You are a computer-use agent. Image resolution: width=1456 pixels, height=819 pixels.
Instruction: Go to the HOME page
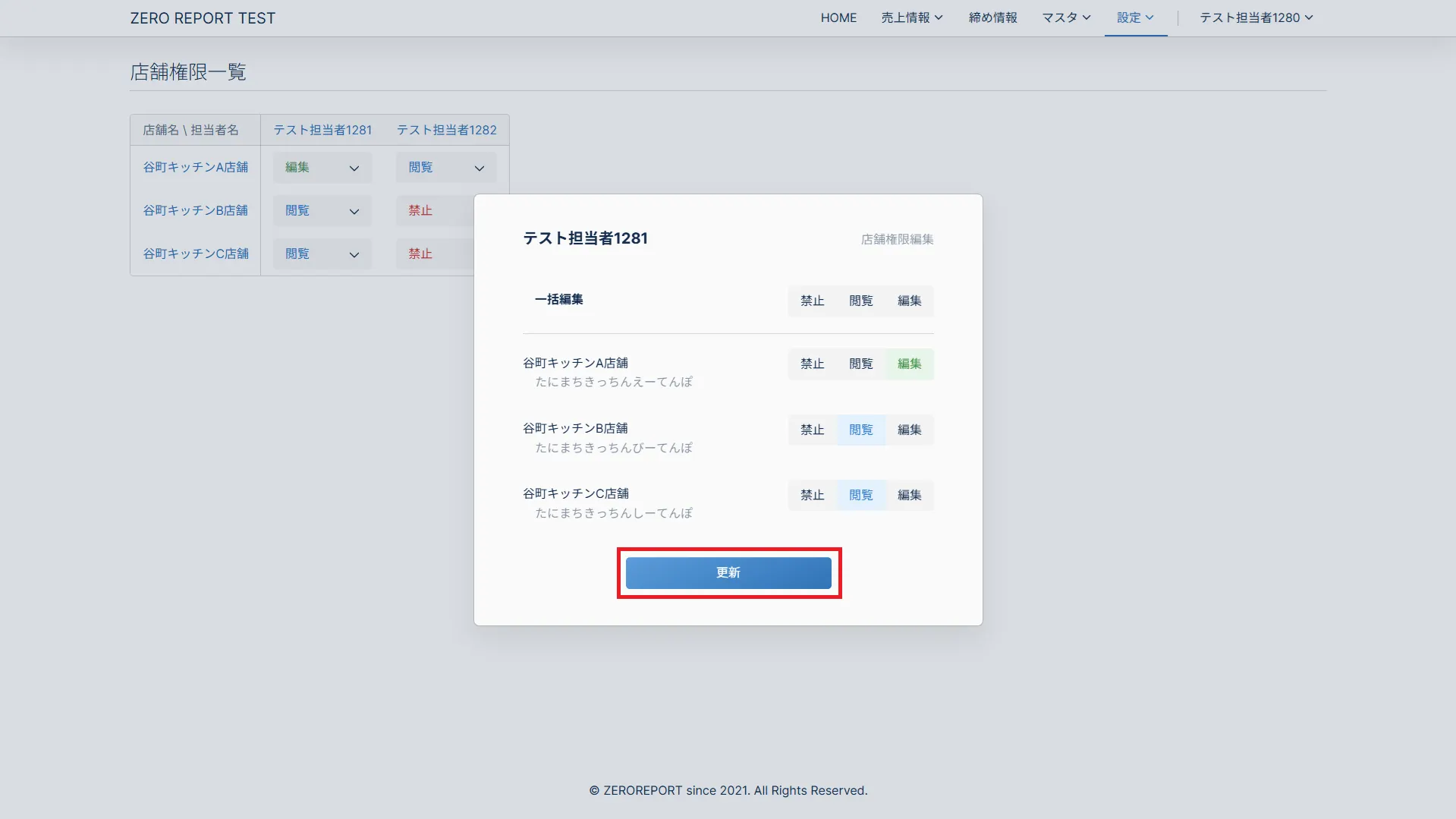pos(838,17)
